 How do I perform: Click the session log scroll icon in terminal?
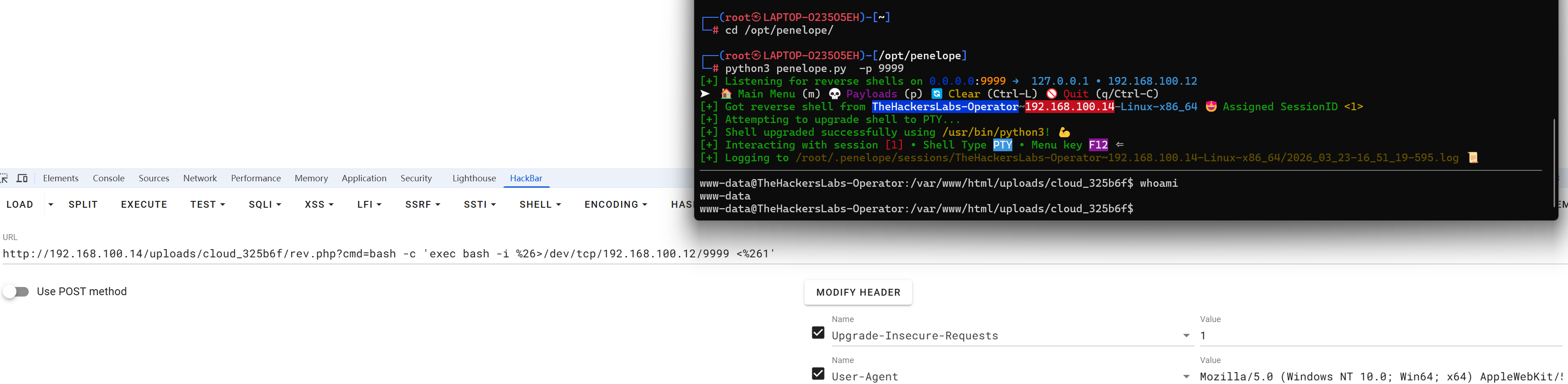(x=1472, y=158)
